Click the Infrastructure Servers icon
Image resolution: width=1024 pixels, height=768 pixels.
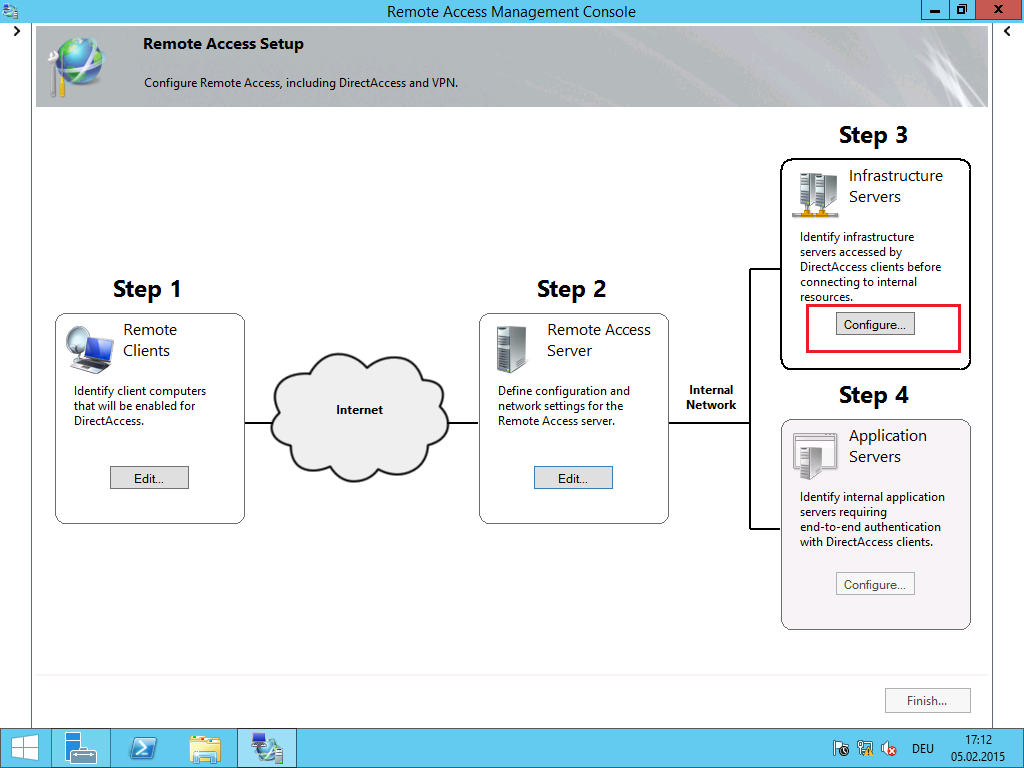[815, 195]
